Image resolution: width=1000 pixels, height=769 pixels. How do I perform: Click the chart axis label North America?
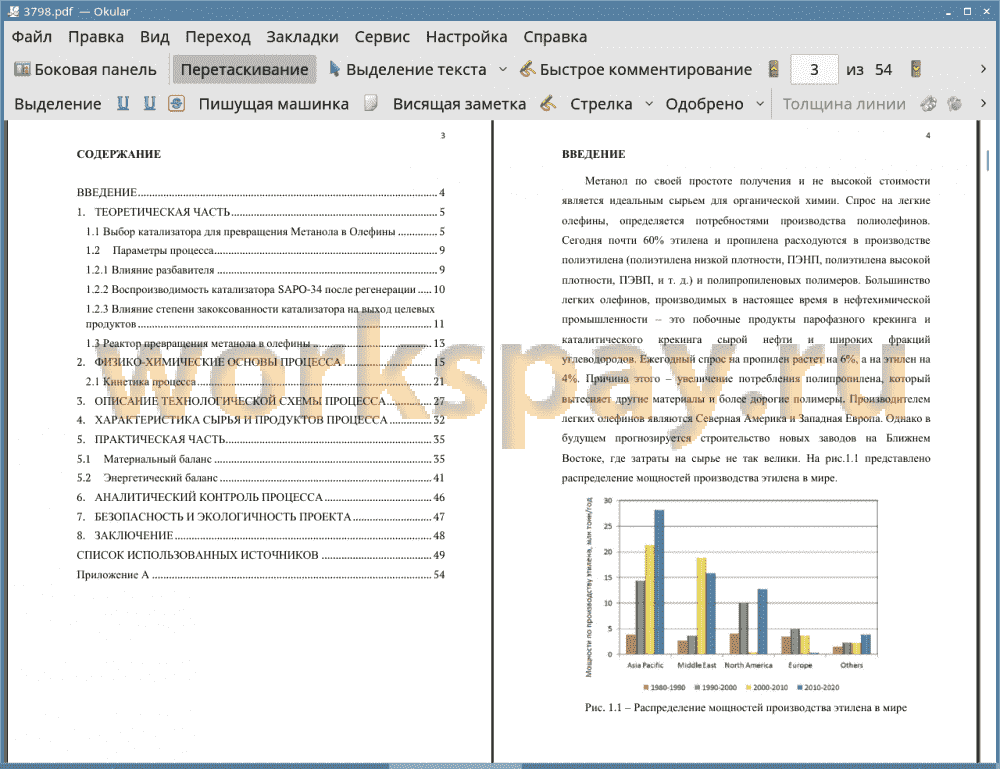pyautogui.click(x=748, y=665)
